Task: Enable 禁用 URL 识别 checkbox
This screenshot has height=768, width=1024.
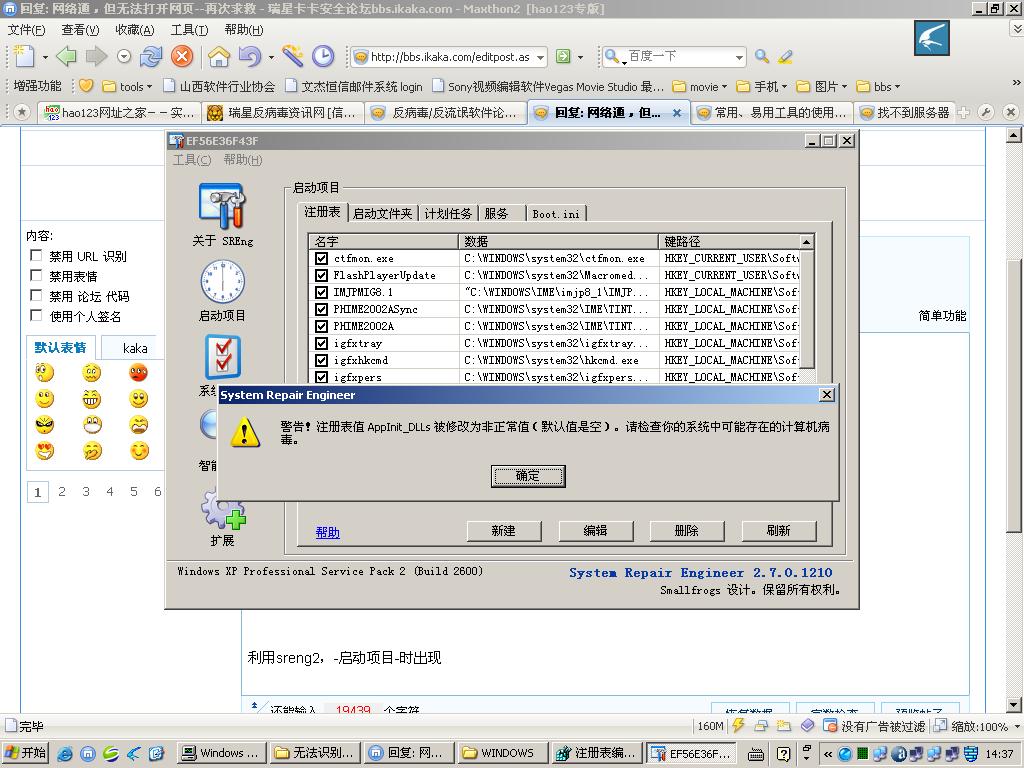Action: 37,255
